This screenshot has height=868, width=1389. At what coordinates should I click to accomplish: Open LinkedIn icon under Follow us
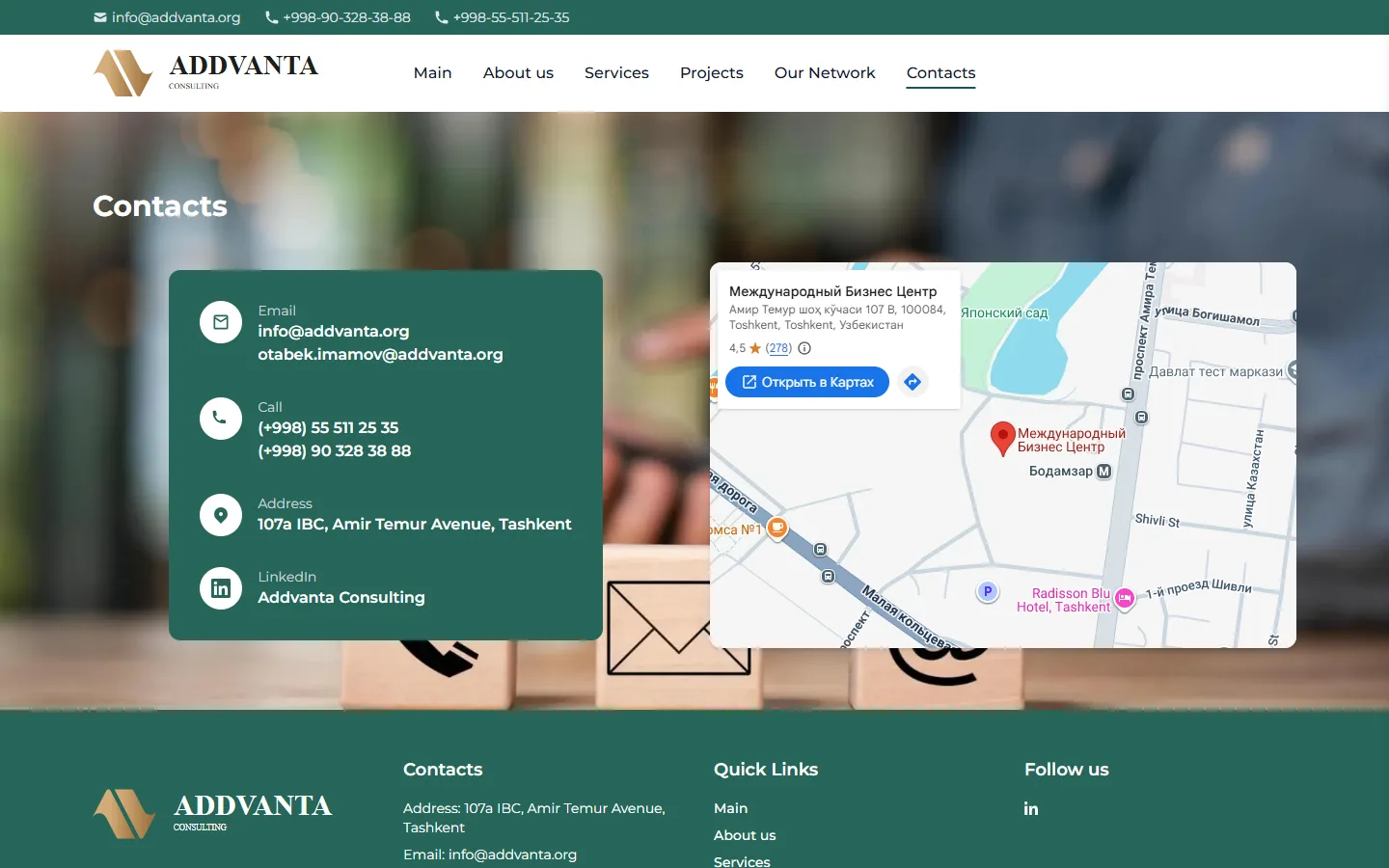(x=1031, y=809)
